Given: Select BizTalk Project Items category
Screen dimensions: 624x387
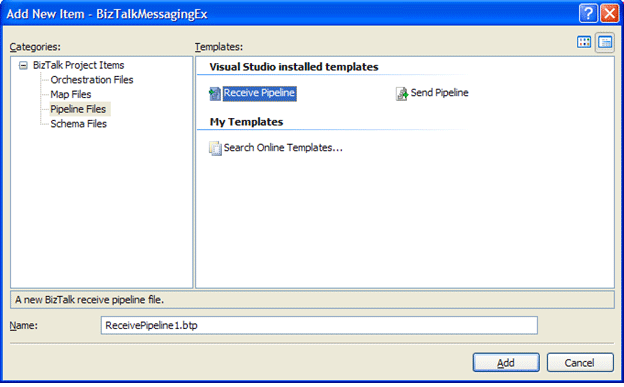Looking at the screenshot, I should [78, 65].
